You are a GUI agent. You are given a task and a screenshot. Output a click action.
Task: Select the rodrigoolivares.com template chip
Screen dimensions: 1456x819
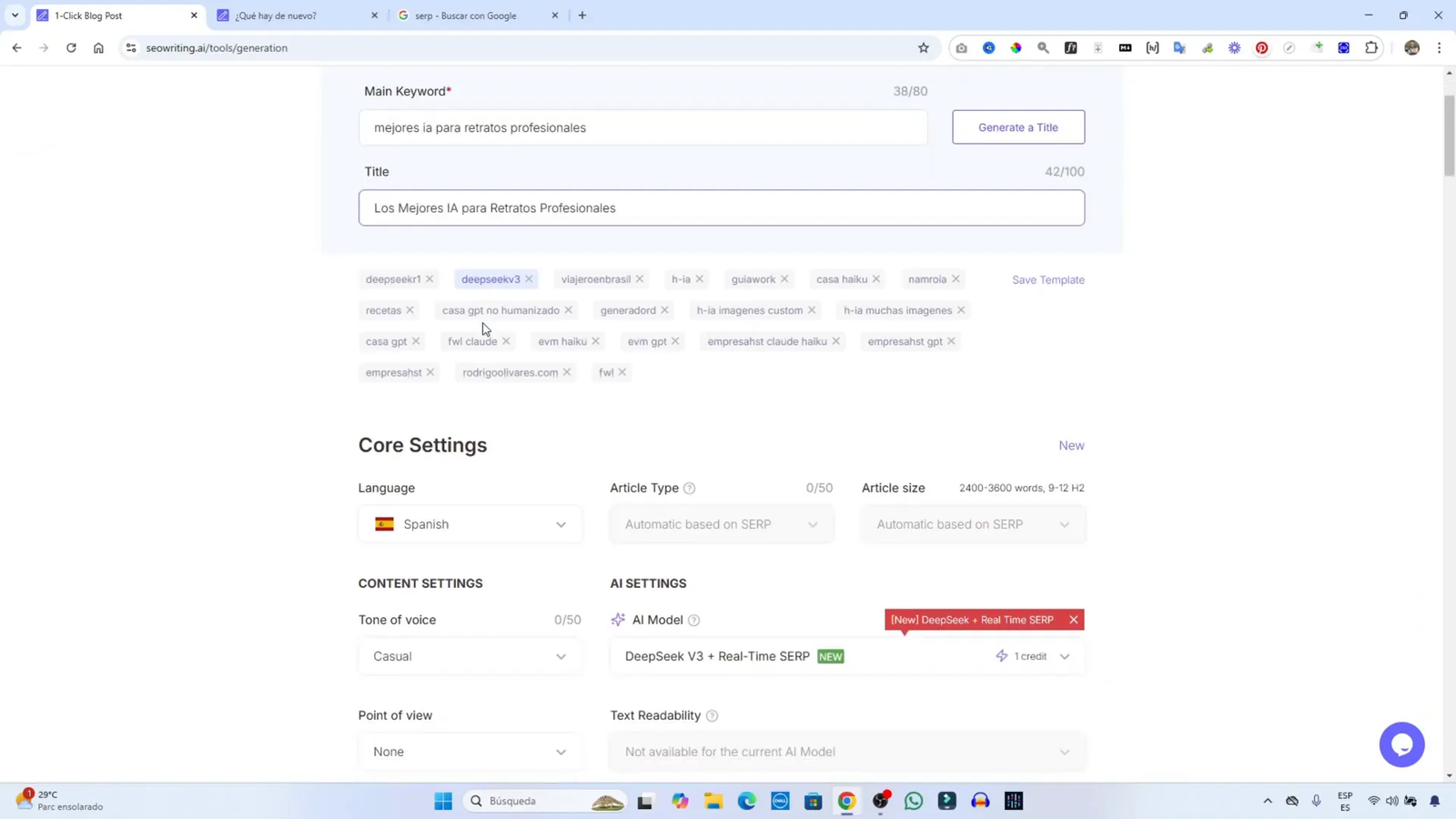pos(510,372)
